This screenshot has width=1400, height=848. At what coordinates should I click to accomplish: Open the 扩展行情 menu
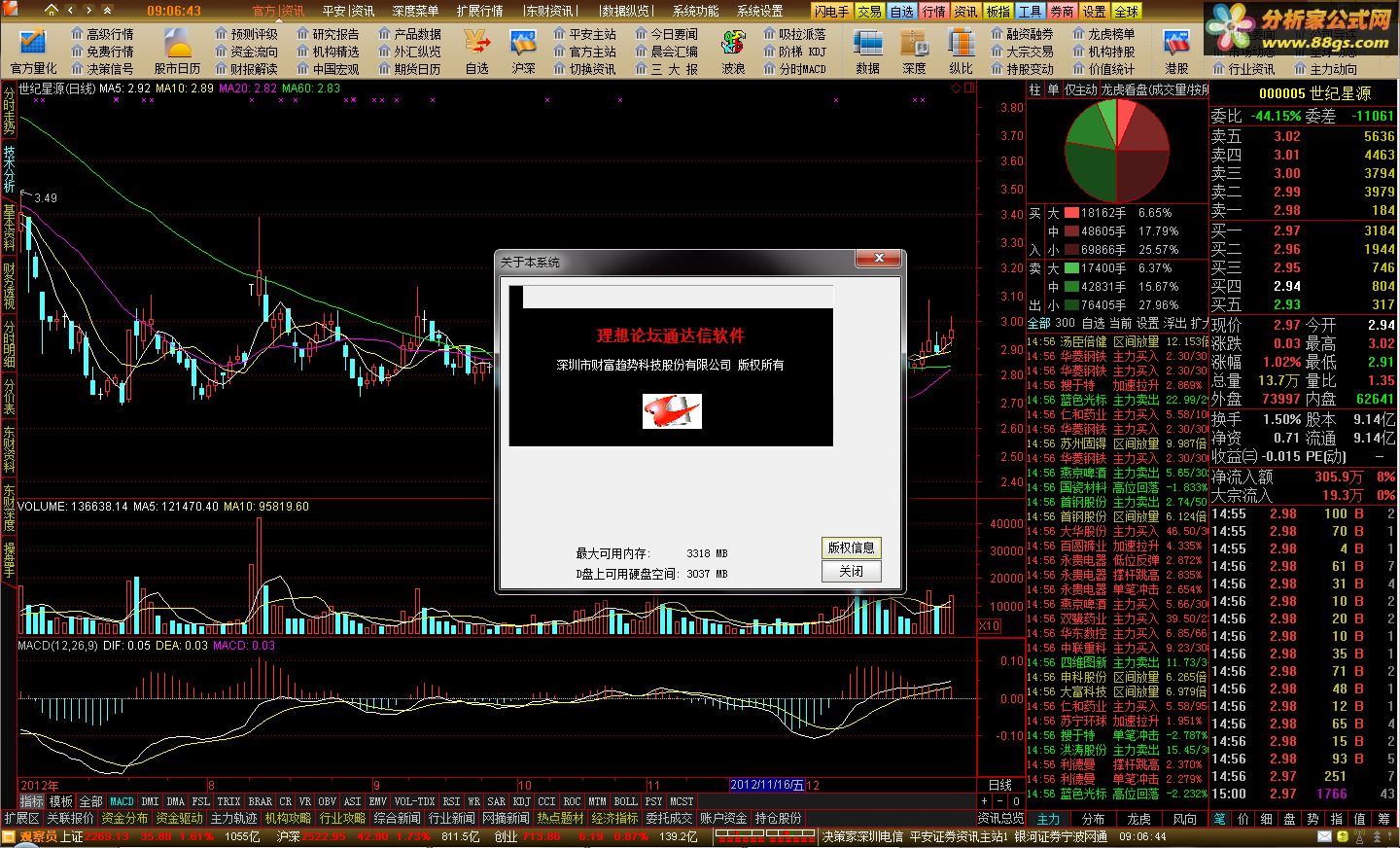pos(479,11)
